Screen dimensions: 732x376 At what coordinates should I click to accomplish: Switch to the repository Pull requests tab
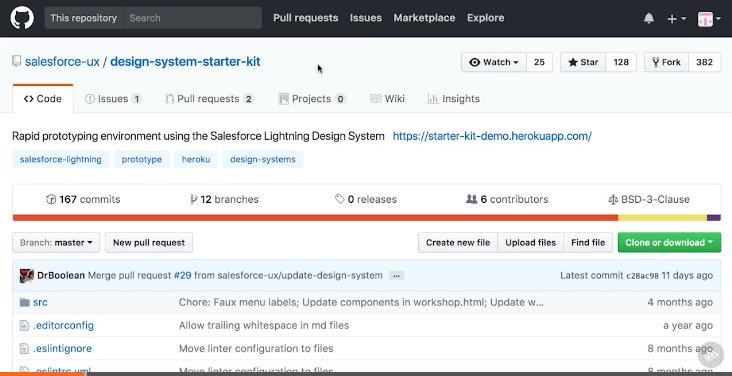[x=209, y=99]
